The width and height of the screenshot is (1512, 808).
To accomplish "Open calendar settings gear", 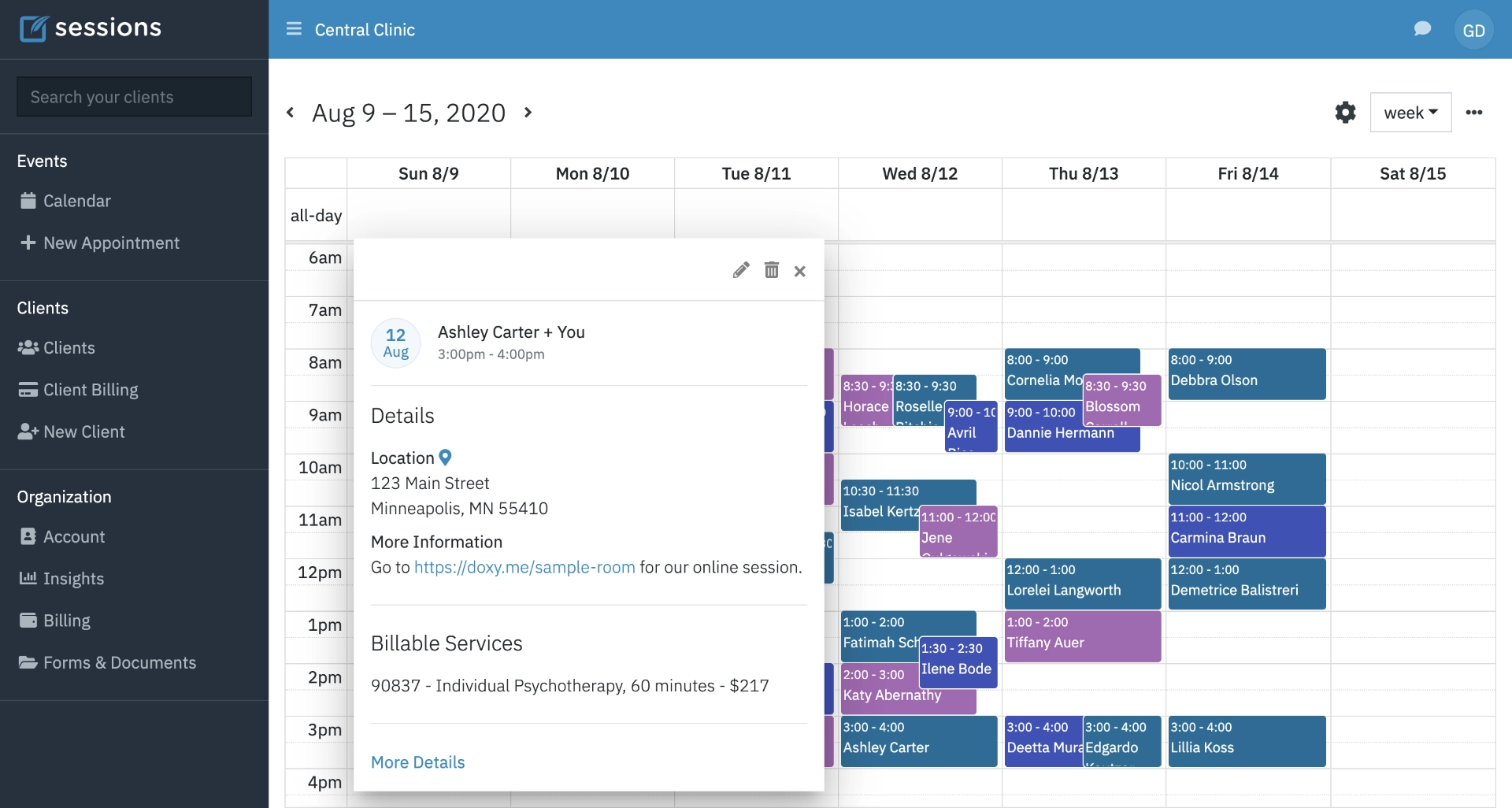I will click(x=1345, y=112).
